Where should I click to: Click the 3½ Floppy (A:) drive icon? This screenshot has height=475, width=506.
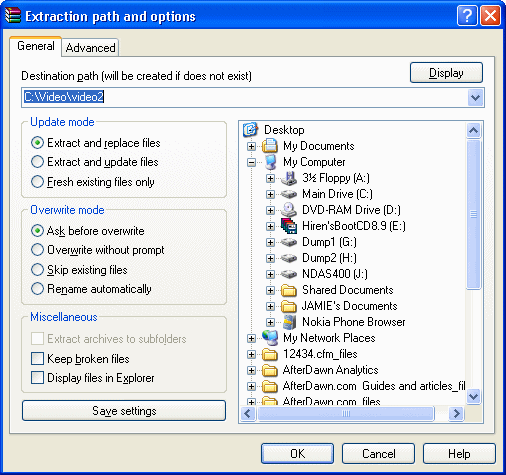coord(289,178)
